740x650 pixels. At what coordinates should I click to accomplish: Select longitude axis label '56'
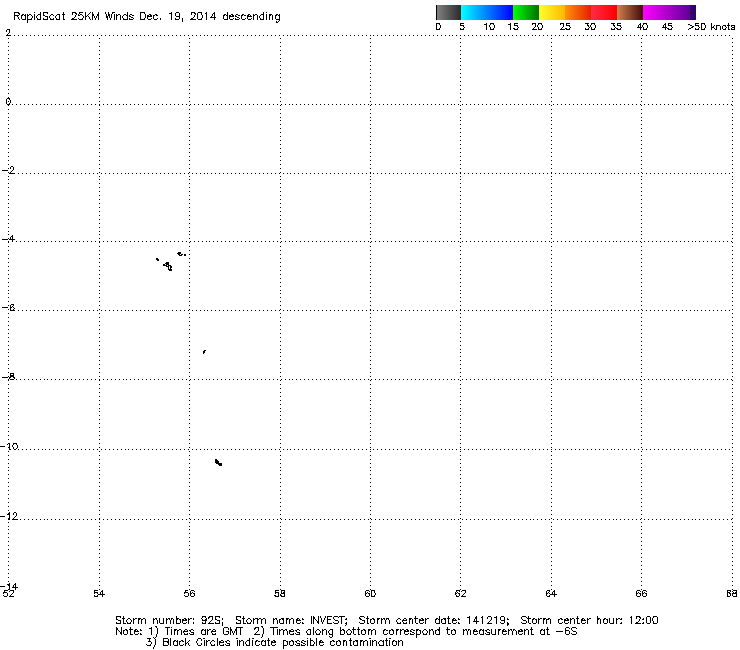(189, 593)
